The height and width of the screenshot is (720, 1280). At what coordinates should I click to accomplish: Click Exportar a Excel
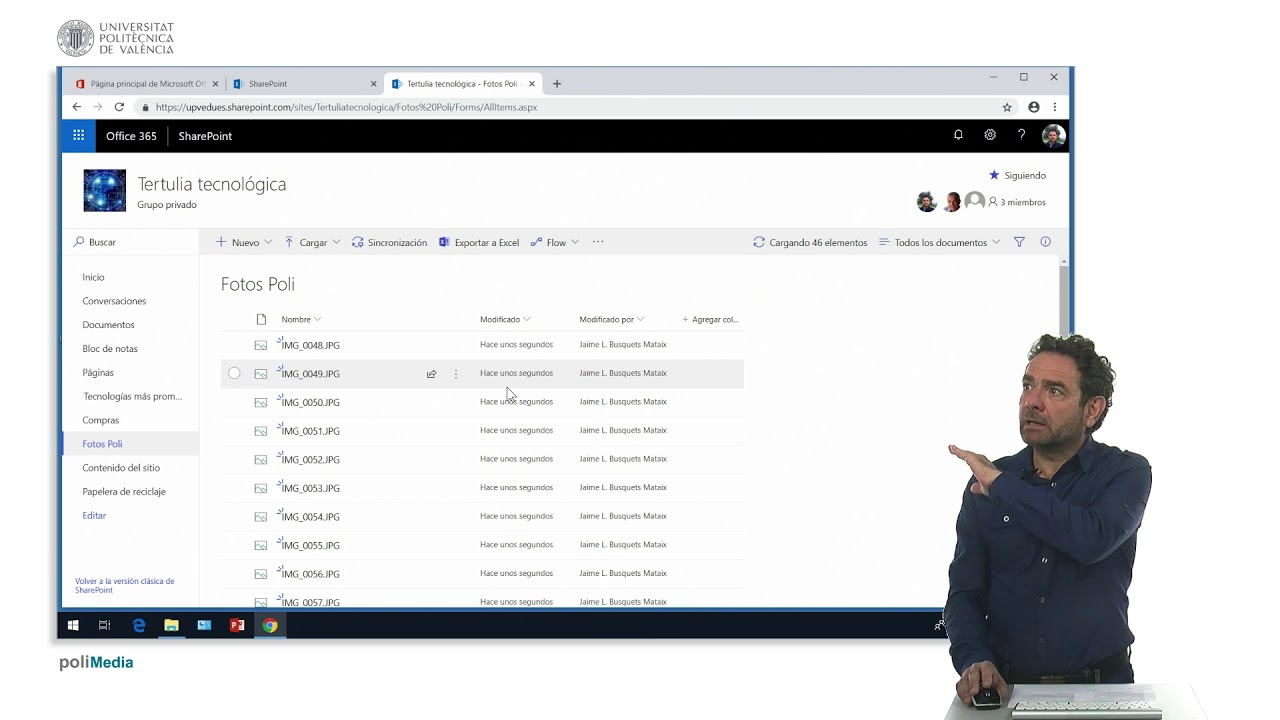479,242
